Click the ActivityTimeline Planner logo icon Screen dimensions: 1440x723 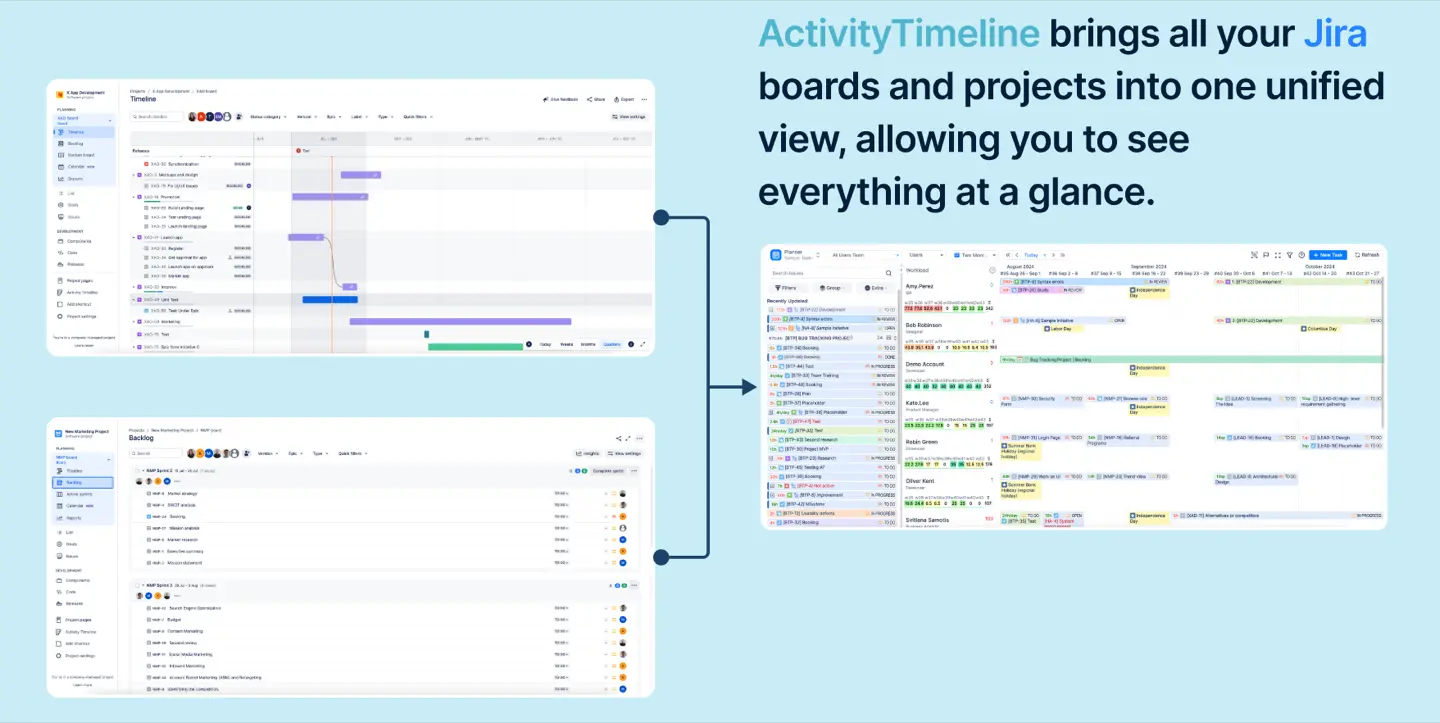point(775,255)
